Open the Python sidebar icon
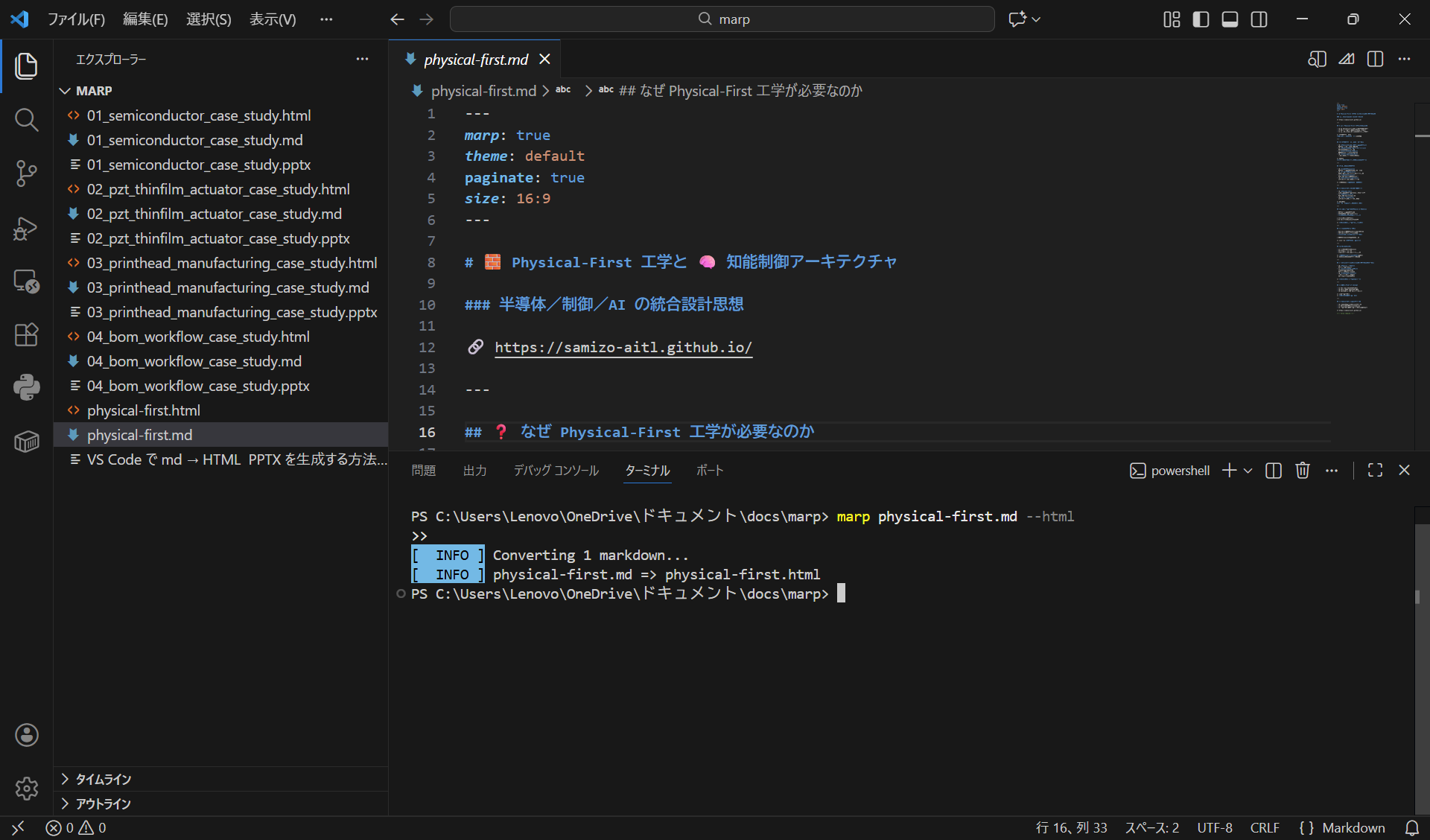Image resolution: width=1430 pixels, height=840 pixels. point(26,387)
